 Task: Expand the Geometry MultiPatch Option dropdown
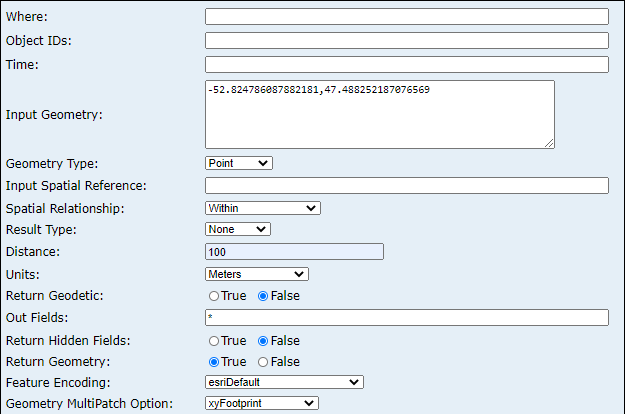pos(261,403)
